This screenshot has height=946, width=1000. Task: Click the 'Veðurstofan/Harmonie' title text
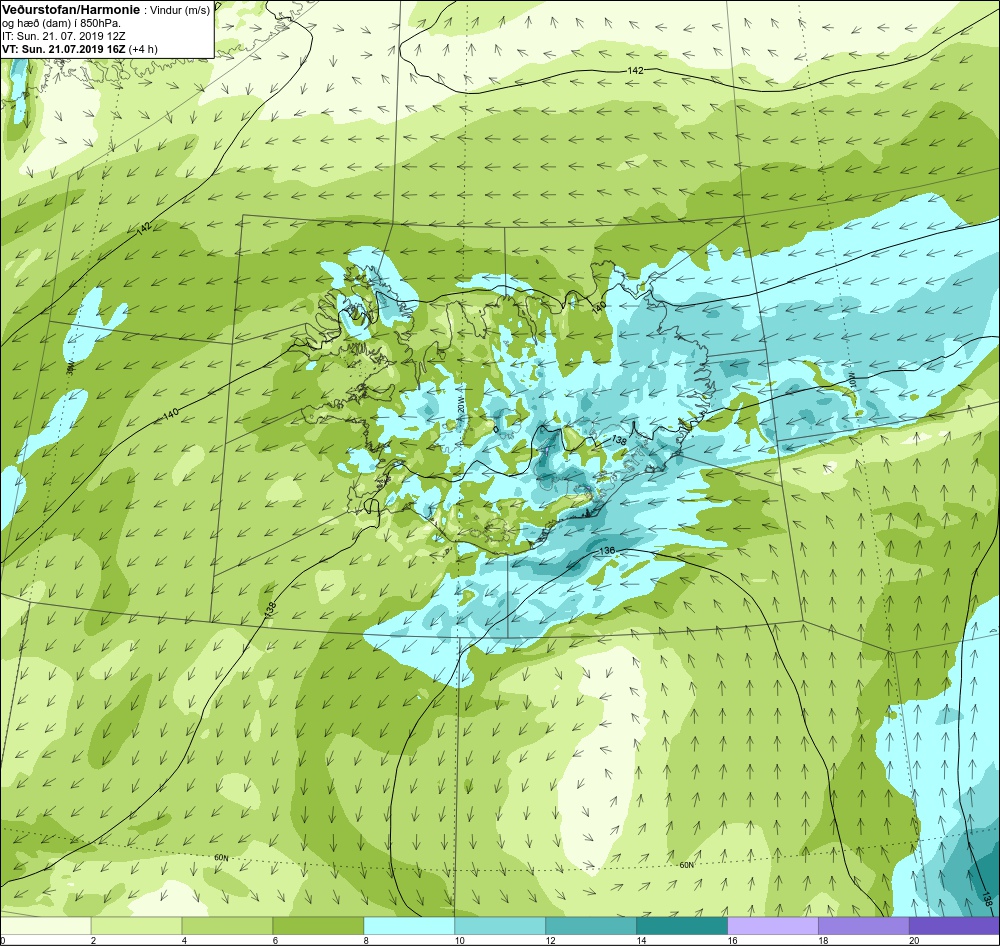pyautogui.click(x=71, y=11)
